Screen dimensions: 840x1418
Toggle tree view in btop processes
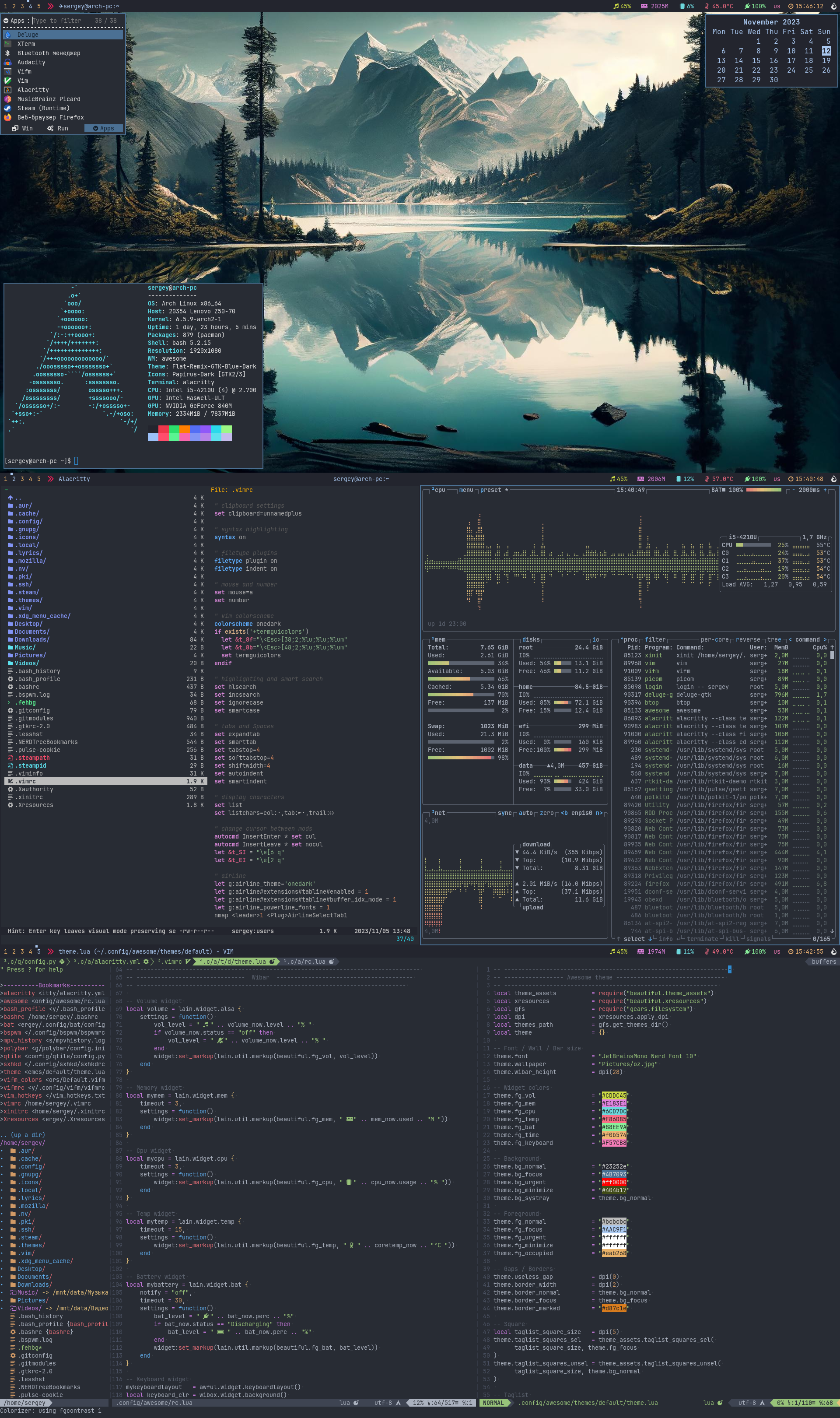point(774,640)
